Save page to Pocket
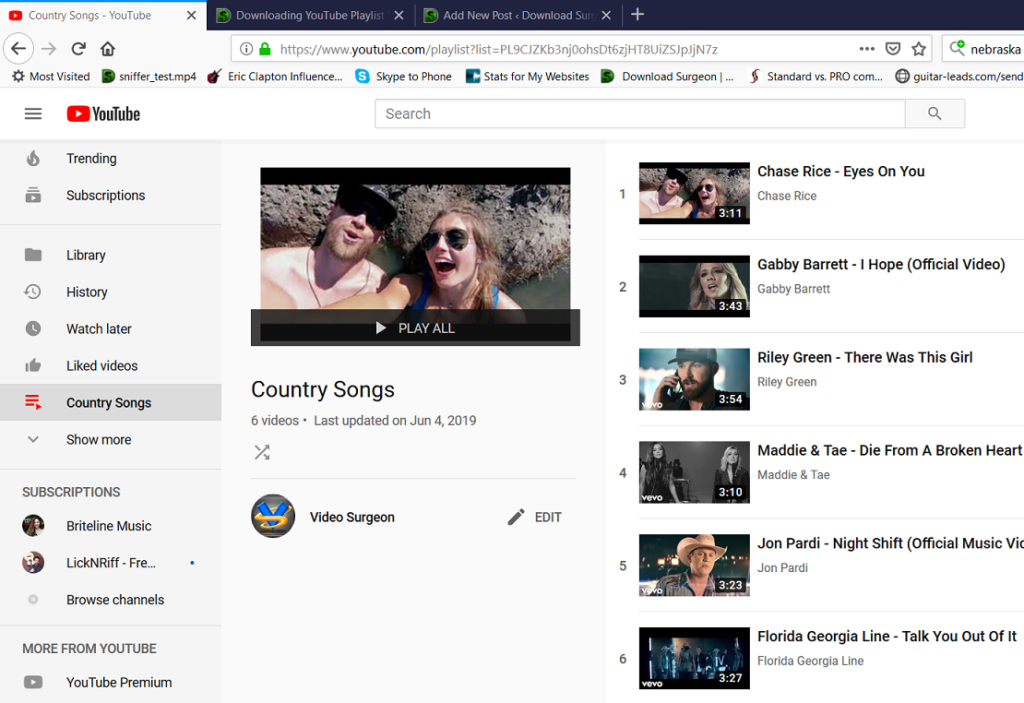Image resolution: width=1024 pixels, height=703 pixels. (893, 49)
